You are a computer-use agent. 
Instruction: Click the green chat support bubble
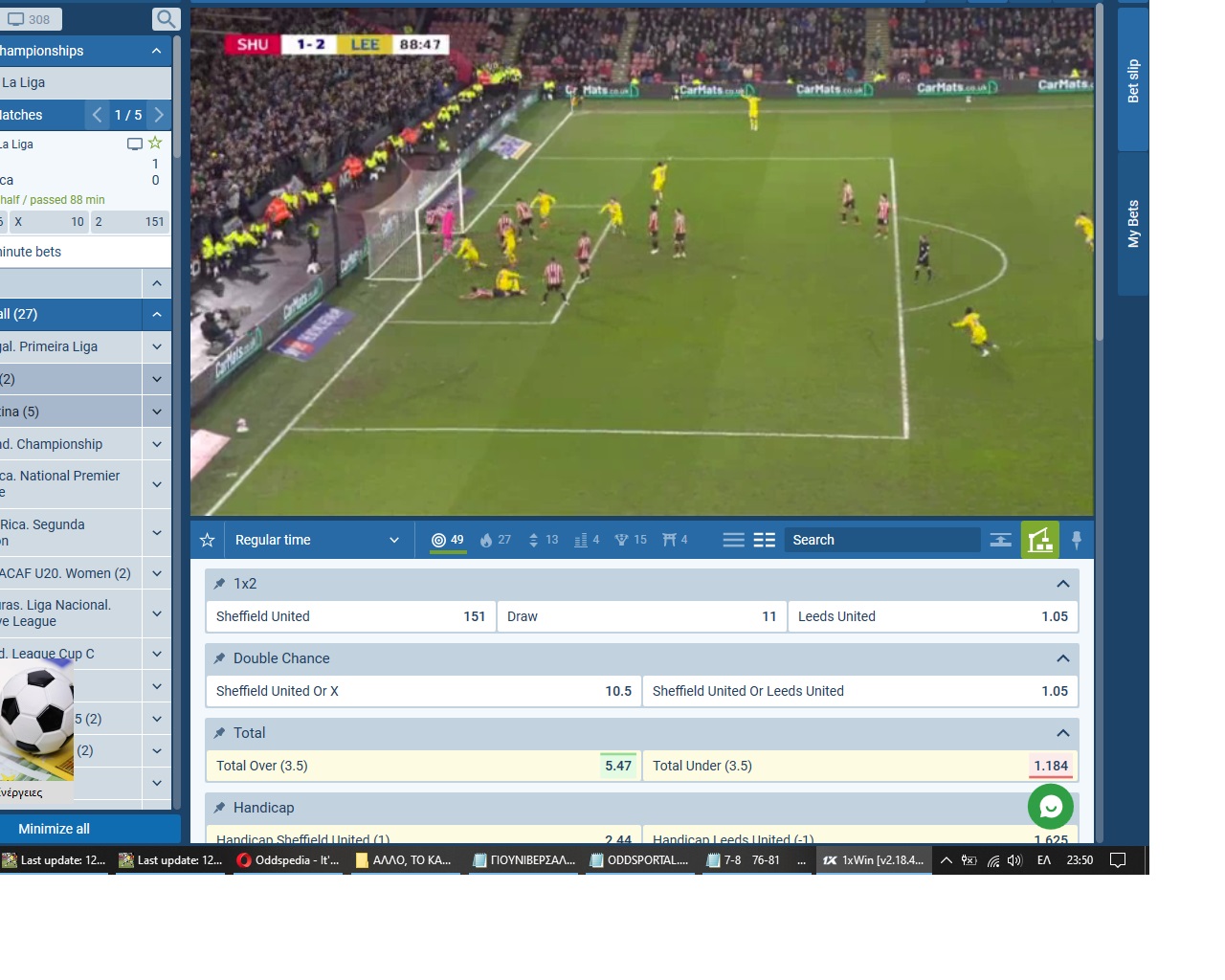click(1050, 807)
